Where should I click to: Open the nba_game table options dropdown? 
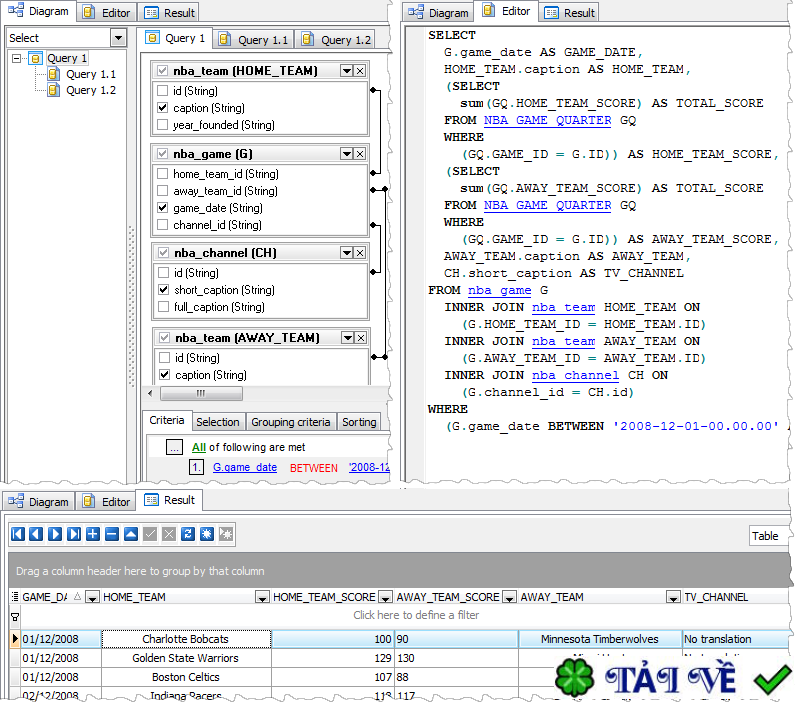344,153
